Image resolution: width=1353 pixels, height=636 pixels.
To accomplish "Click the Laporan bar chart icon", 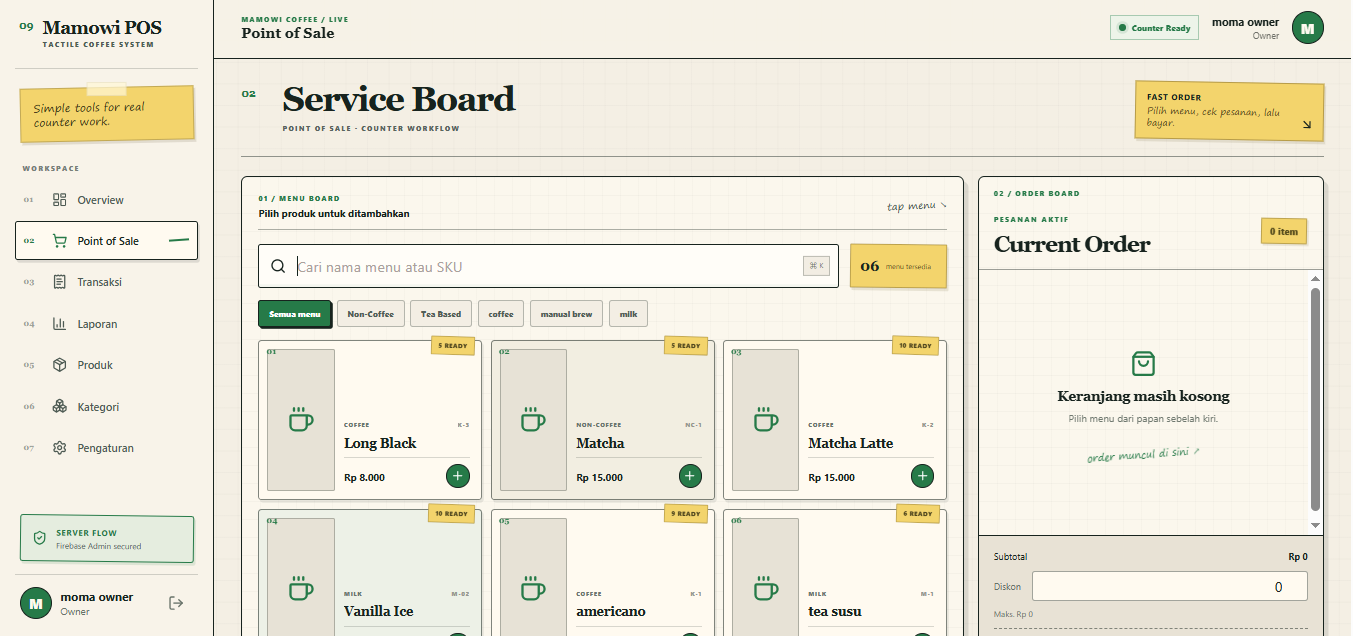I will point(60,324).
